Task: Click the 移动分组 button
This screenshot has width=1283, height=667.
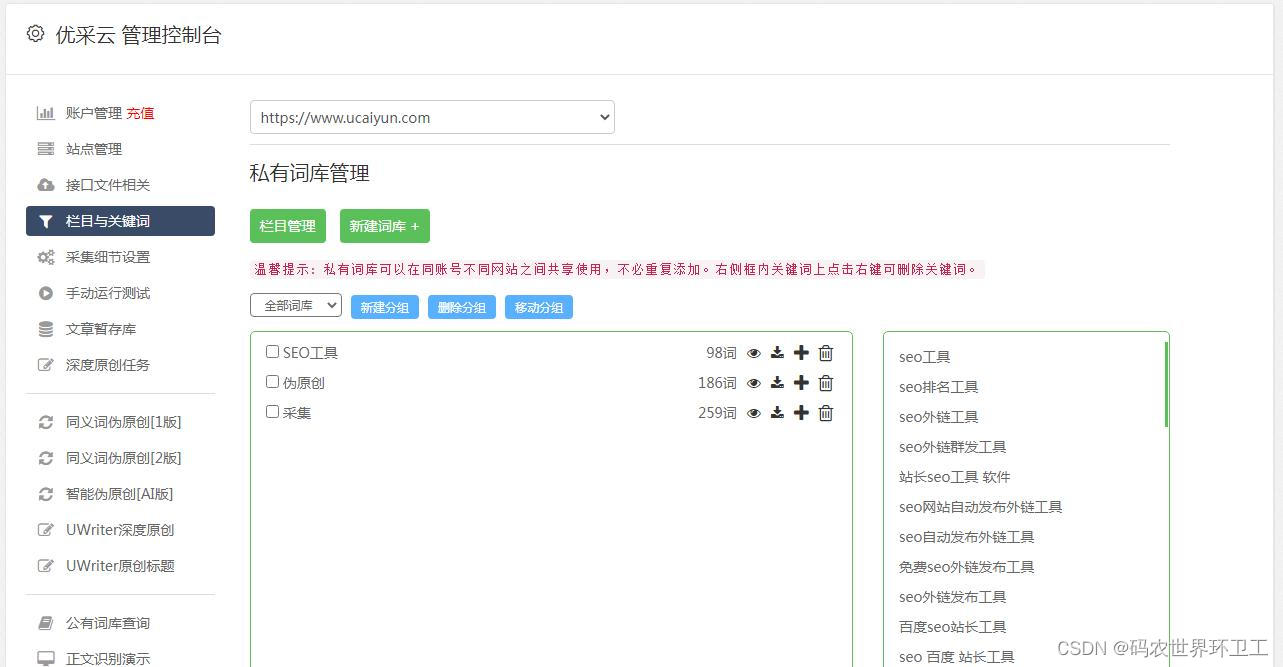Action: click(539, 307)
